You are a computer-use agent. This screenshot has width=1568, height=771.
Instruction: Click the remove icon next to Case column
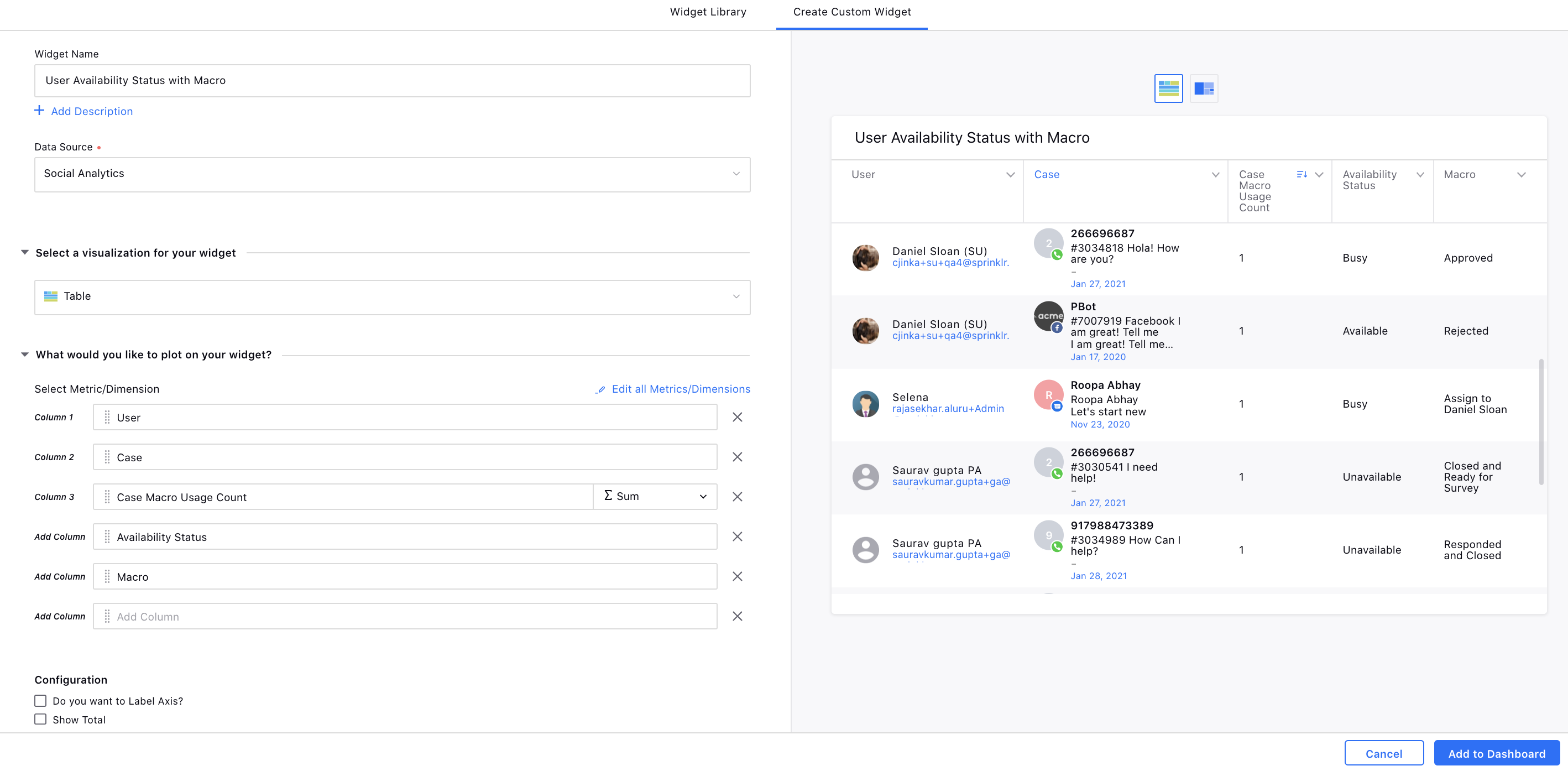click(x=738, y=457)
